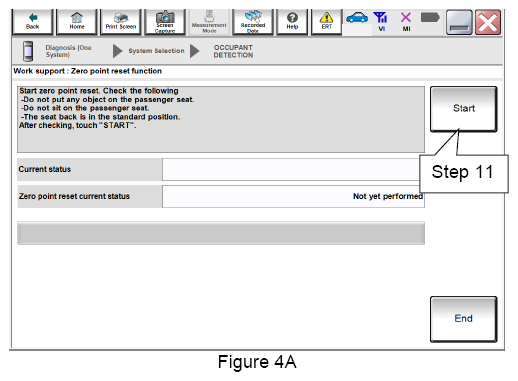Click the MI status indicator
This screenshot has width=518, height=381.
(x=406, y=22)
